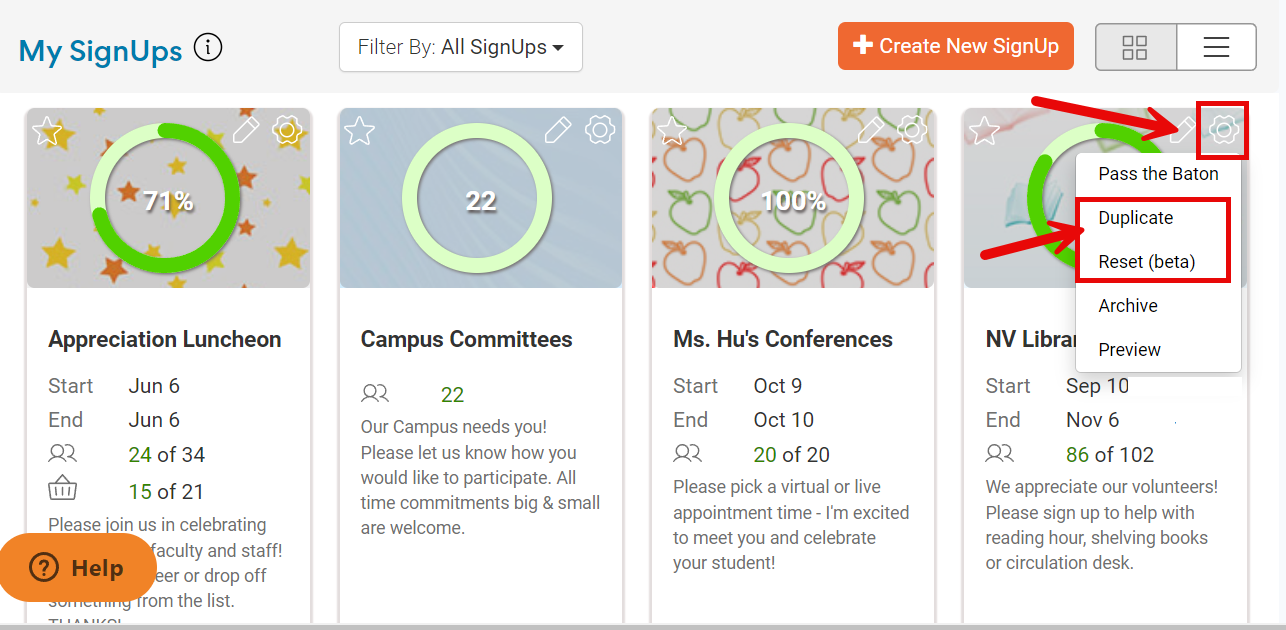1286x630 pixels.
Task: Open gear settings for Appreciation Luncheon
Action: 287,129
